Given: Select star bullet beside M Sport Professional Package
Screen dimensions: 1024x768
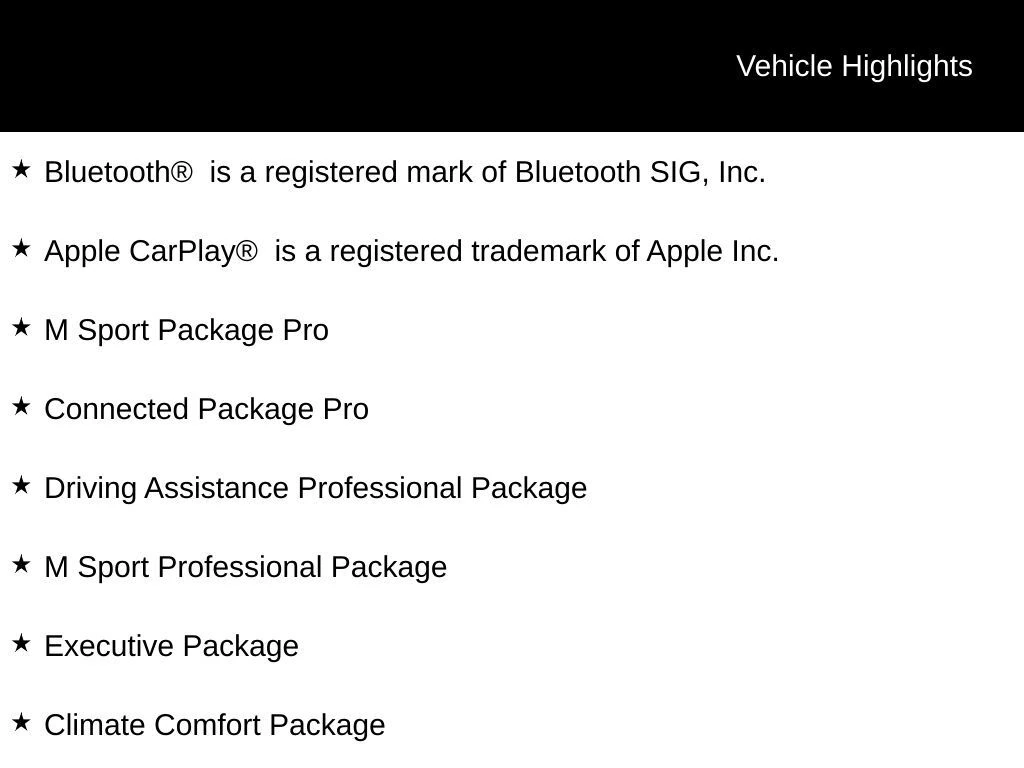Looking at the screenshot, I should click(21, 565).
